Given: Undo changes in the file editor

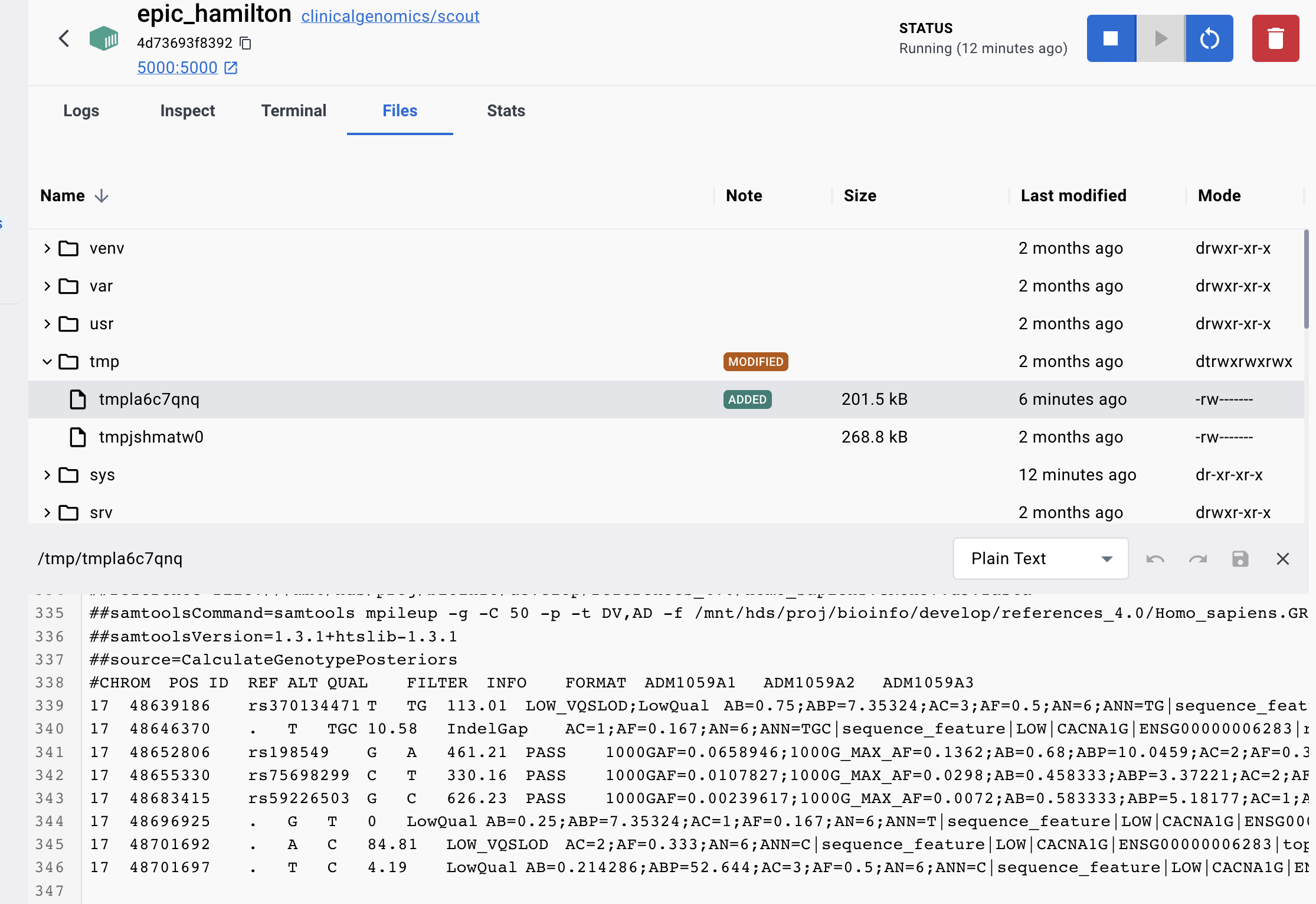Looking at the screenshot, I should pos(1155,558).
